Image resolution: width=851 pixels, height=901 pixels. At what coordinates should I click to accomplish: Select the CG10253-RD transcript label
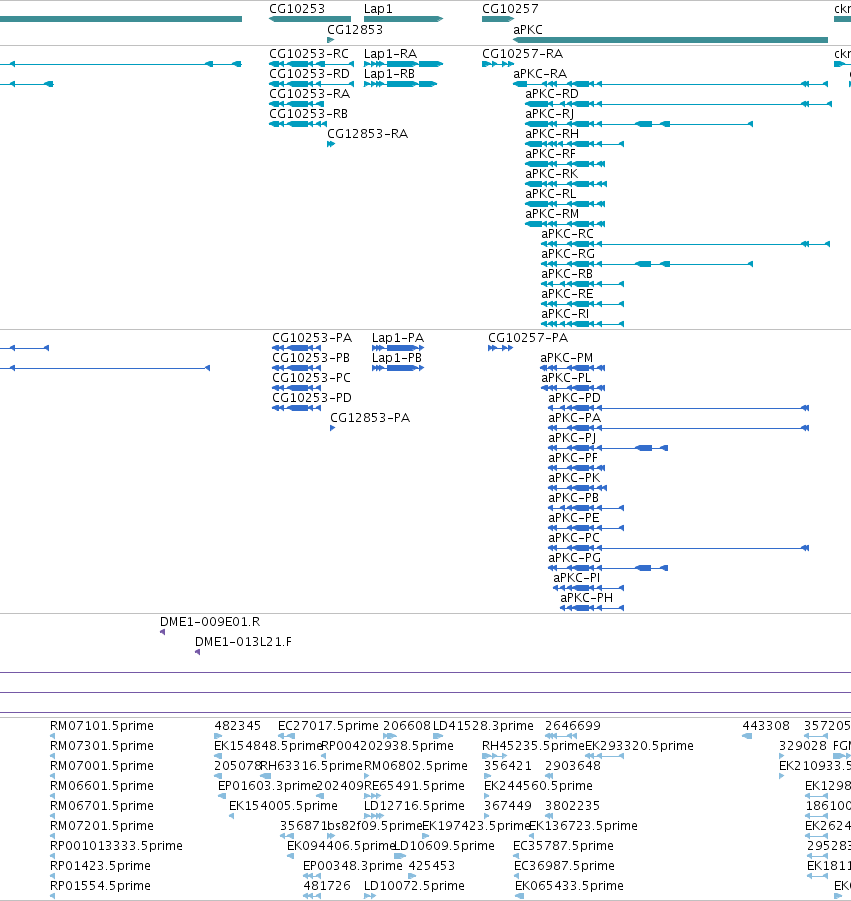[309, 74]
